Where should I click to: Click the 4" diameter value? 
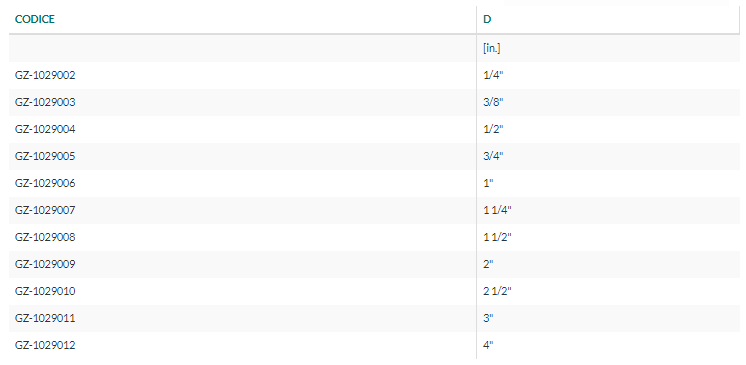489,345
